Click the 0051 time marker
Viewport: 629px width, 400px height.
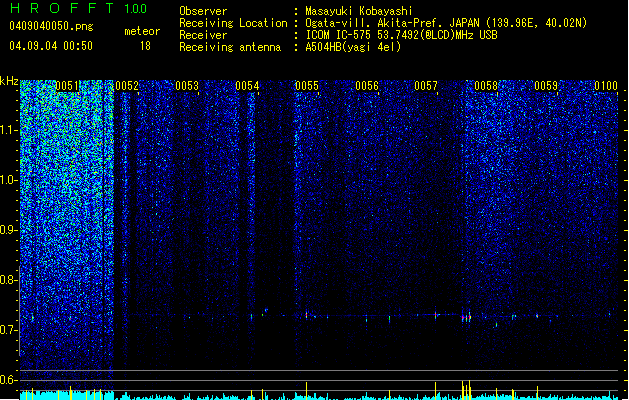point(67,86)
